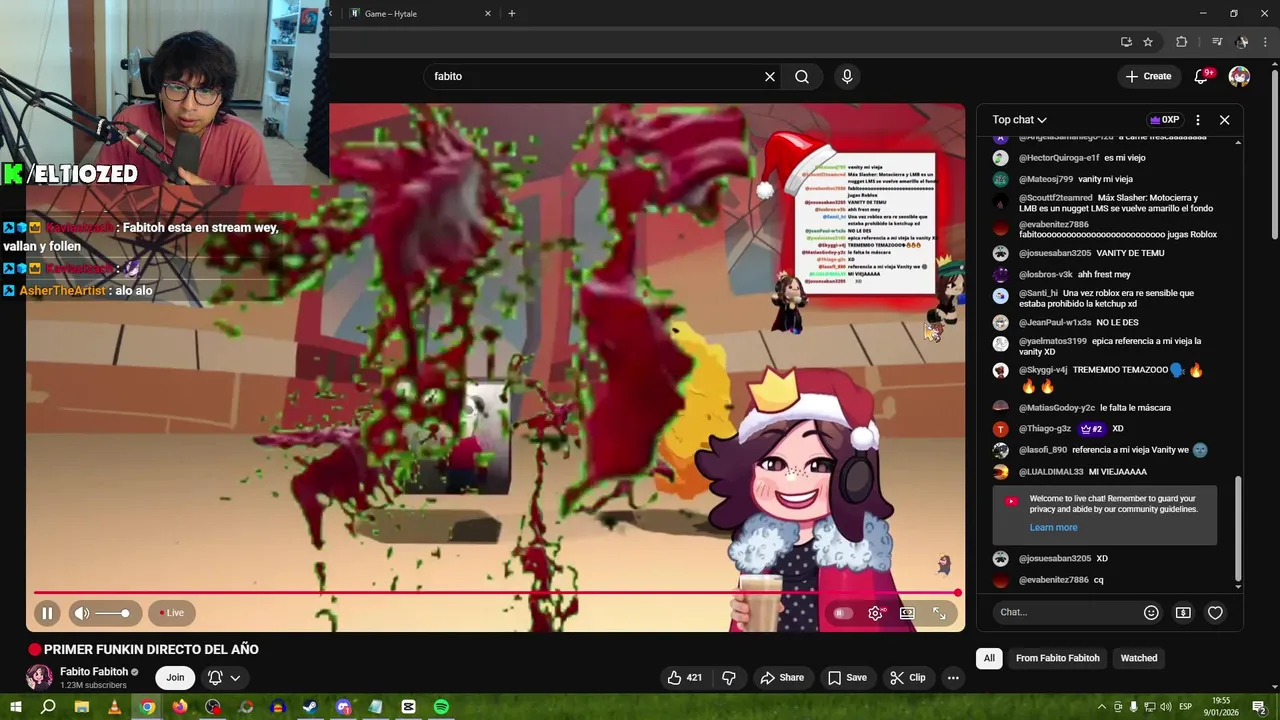Open the emoji picker in chat
The height and width of the screenshot is (720, 1280).
[1151, 613]
